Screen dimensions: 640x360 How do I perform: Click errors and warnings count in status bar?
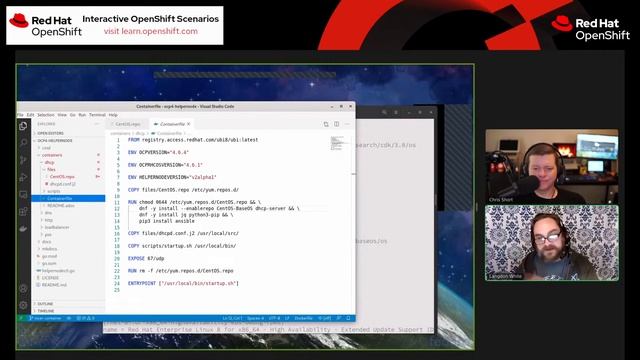pyautogui.click(x=85, y=318)
